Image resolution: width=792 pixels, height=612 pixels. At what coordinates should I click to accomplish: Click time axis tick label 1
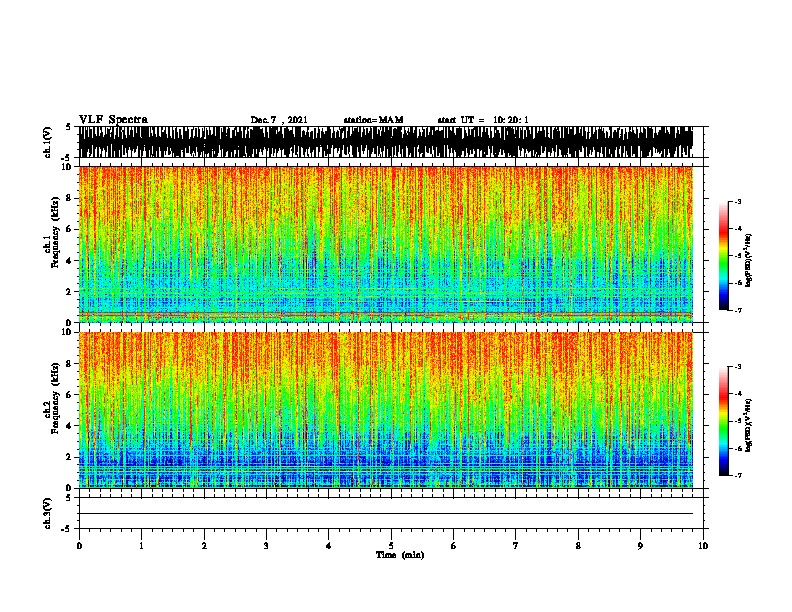click(x=142, y=545)
